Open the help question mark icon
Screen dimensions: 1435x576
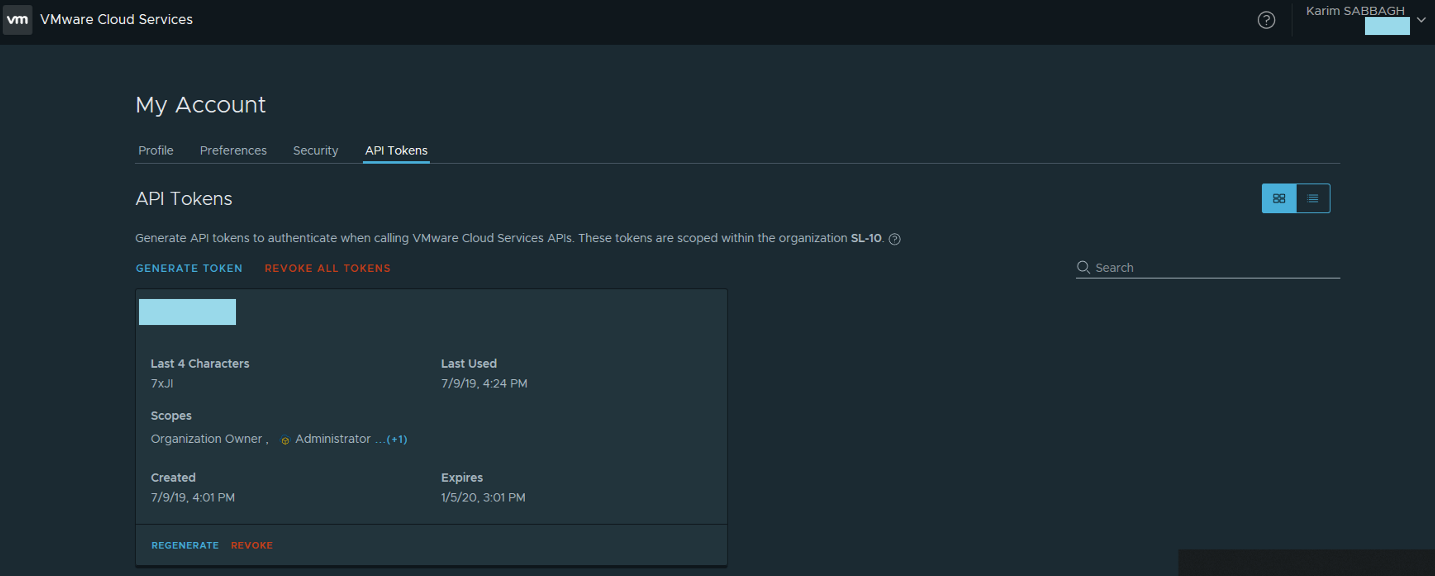pos(1266,20)
